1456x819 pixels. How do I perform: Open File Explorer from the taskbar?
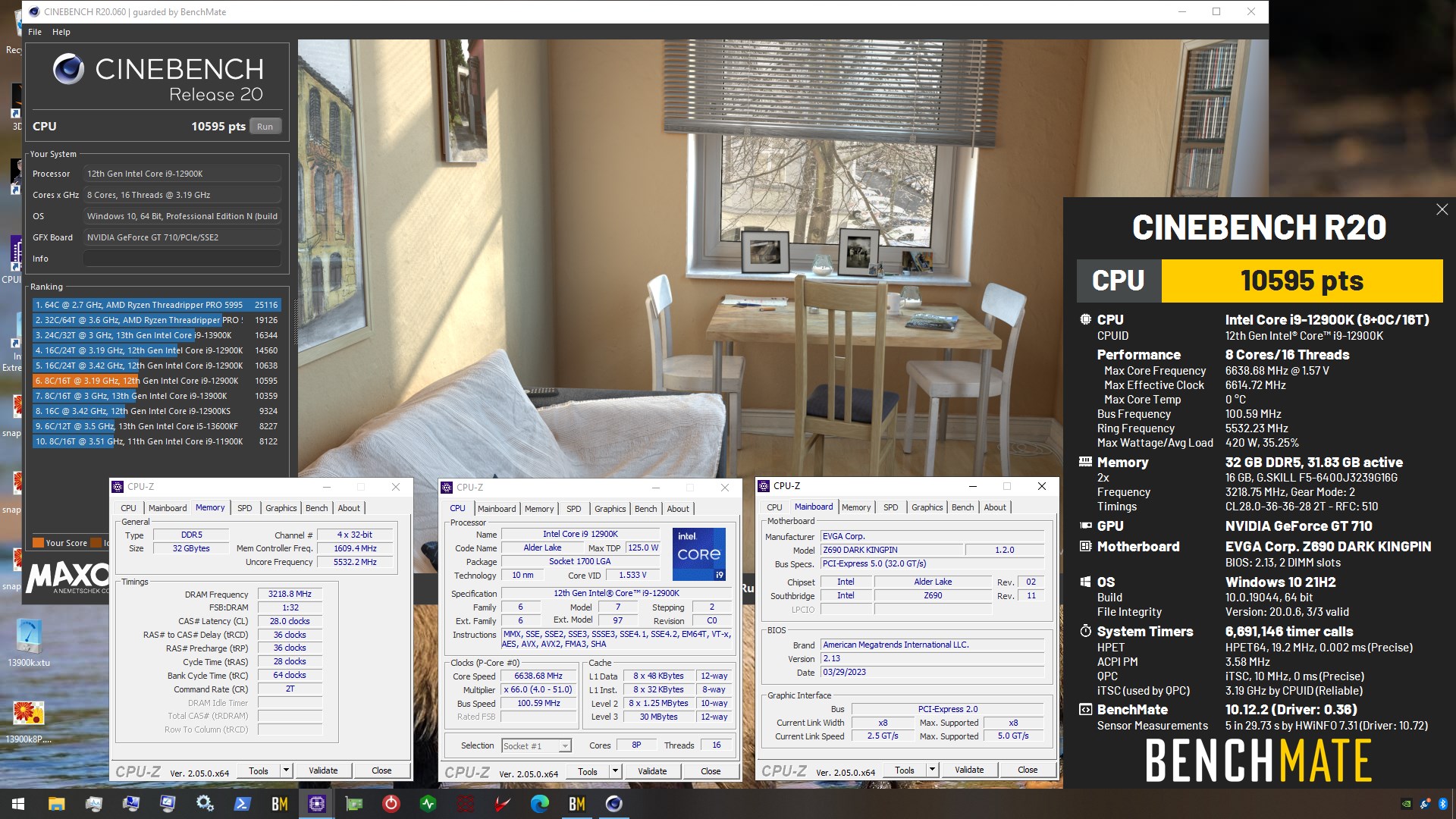[x=56, y=804]
